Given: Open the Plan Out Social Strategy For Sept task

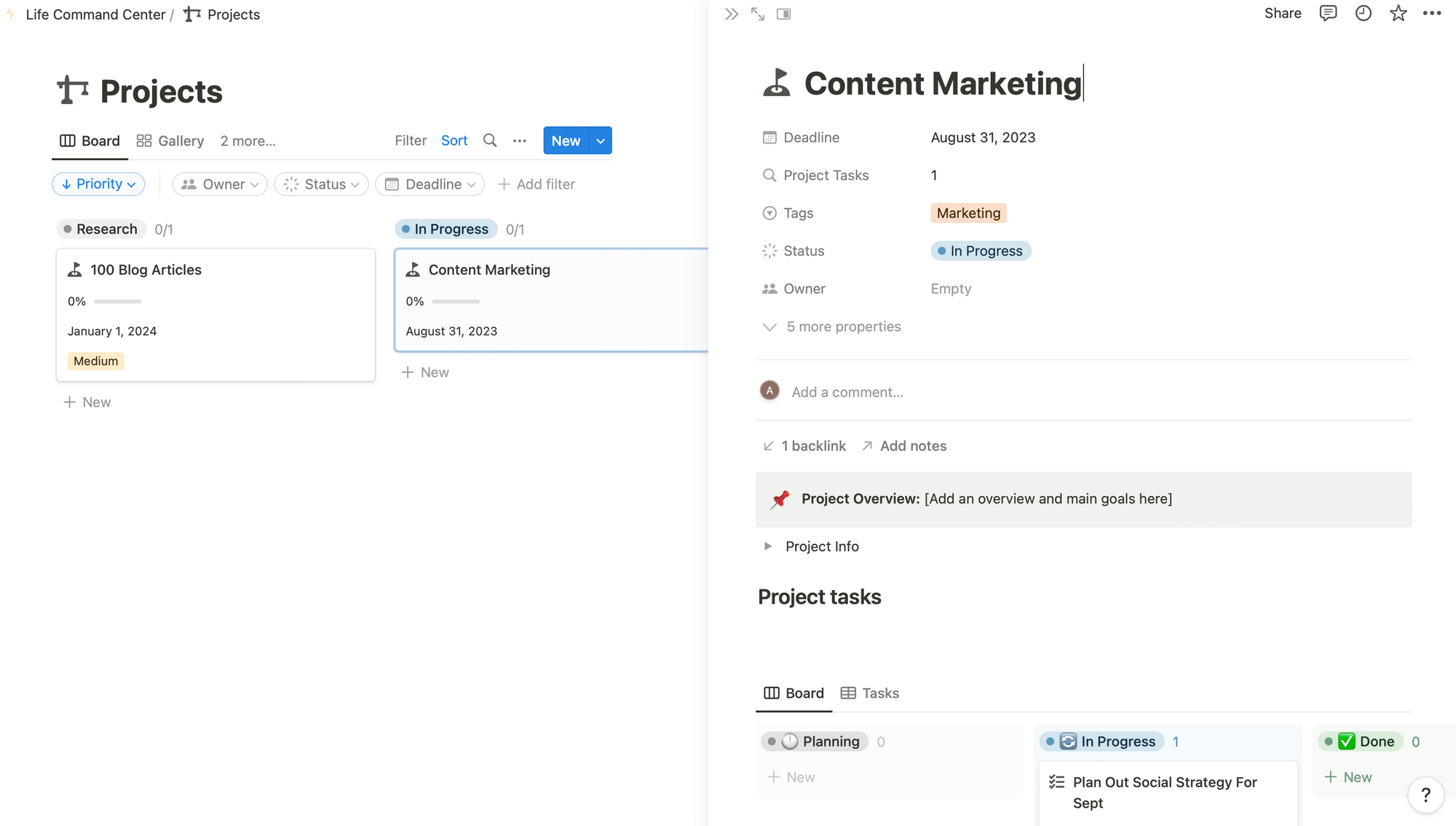Looking at the screenshot, I should 1165,792.
